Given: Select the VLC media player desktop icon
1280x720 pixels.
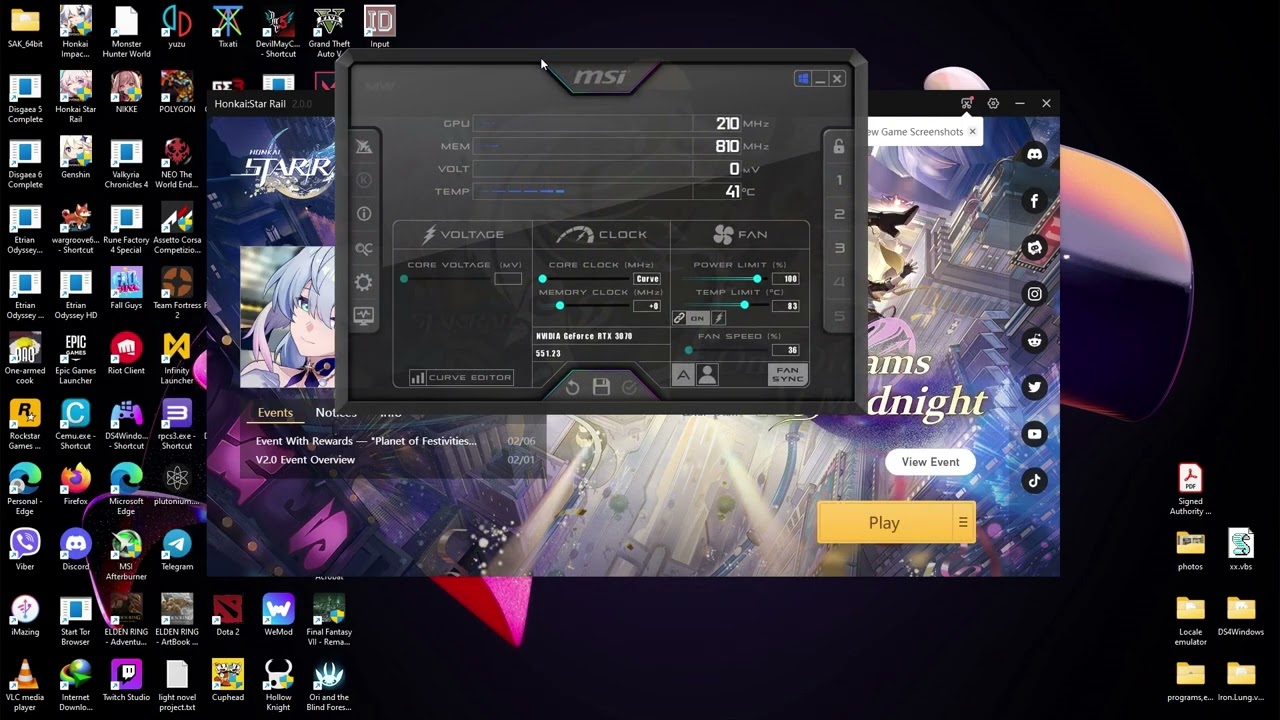Looking at the screenshot, I should point(25,687).
